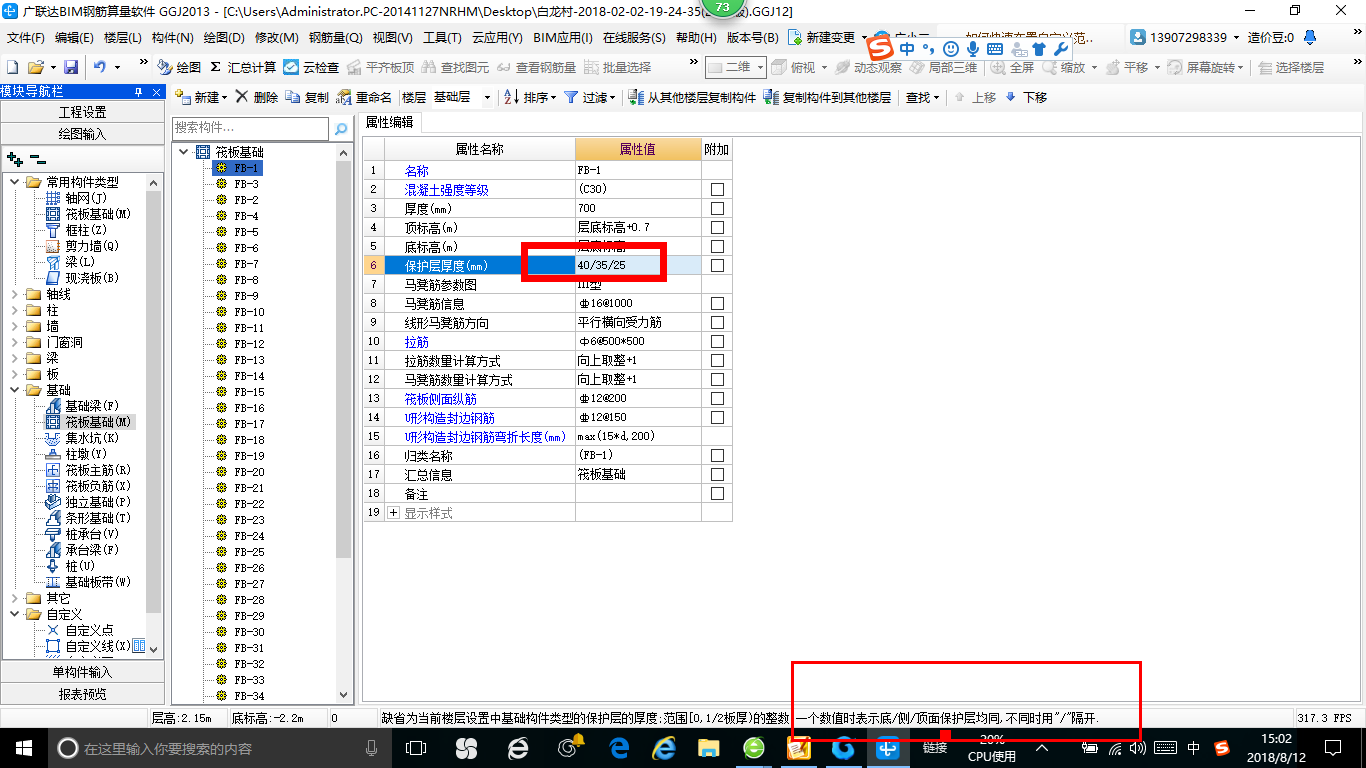This screenshot has width=1366, height=768.
Task: Tick the 附加 checkbox for 拉筋
Action: [x=717, y=341]
